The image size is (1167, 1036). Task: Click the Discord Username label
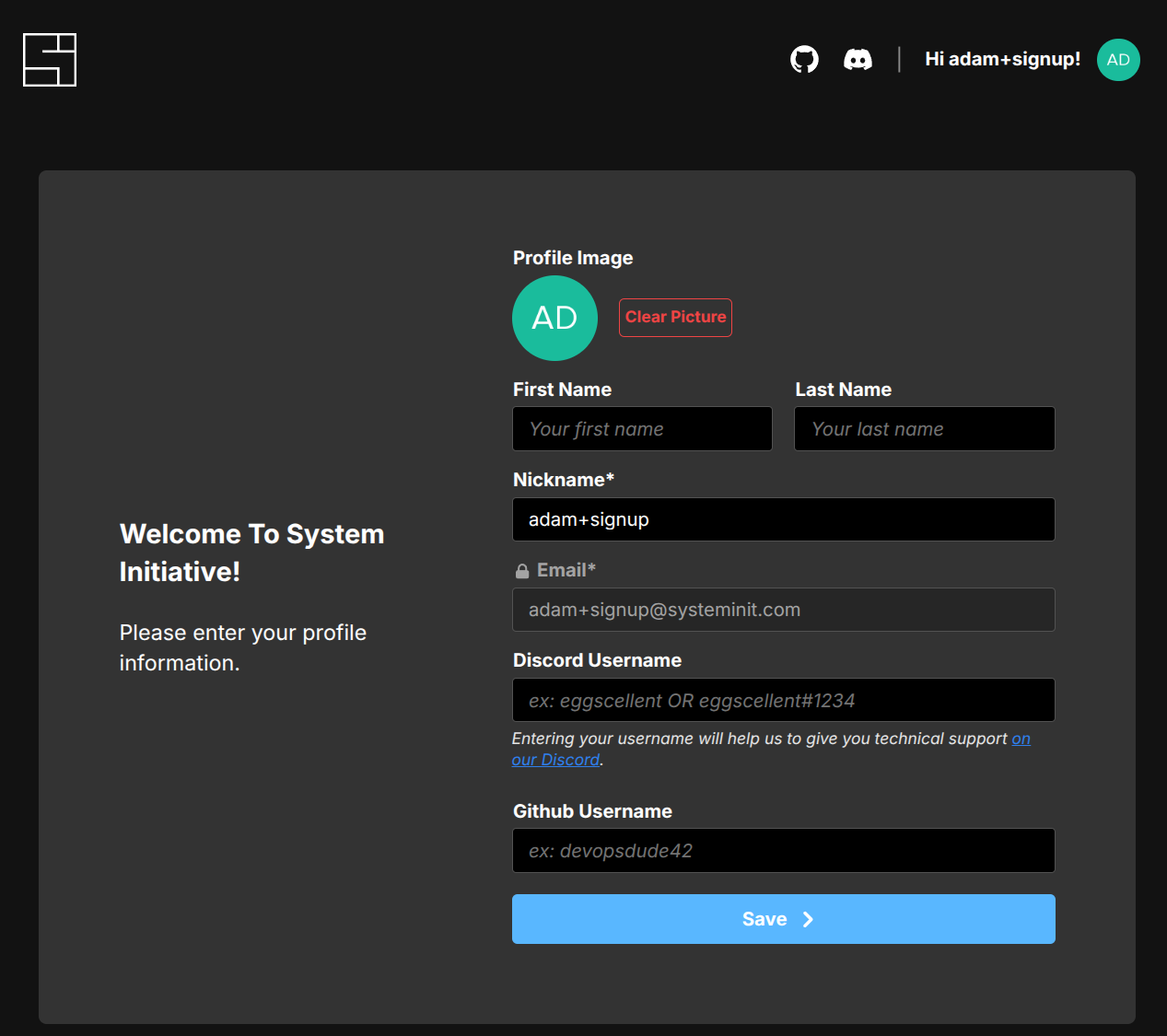pos(597,660)
